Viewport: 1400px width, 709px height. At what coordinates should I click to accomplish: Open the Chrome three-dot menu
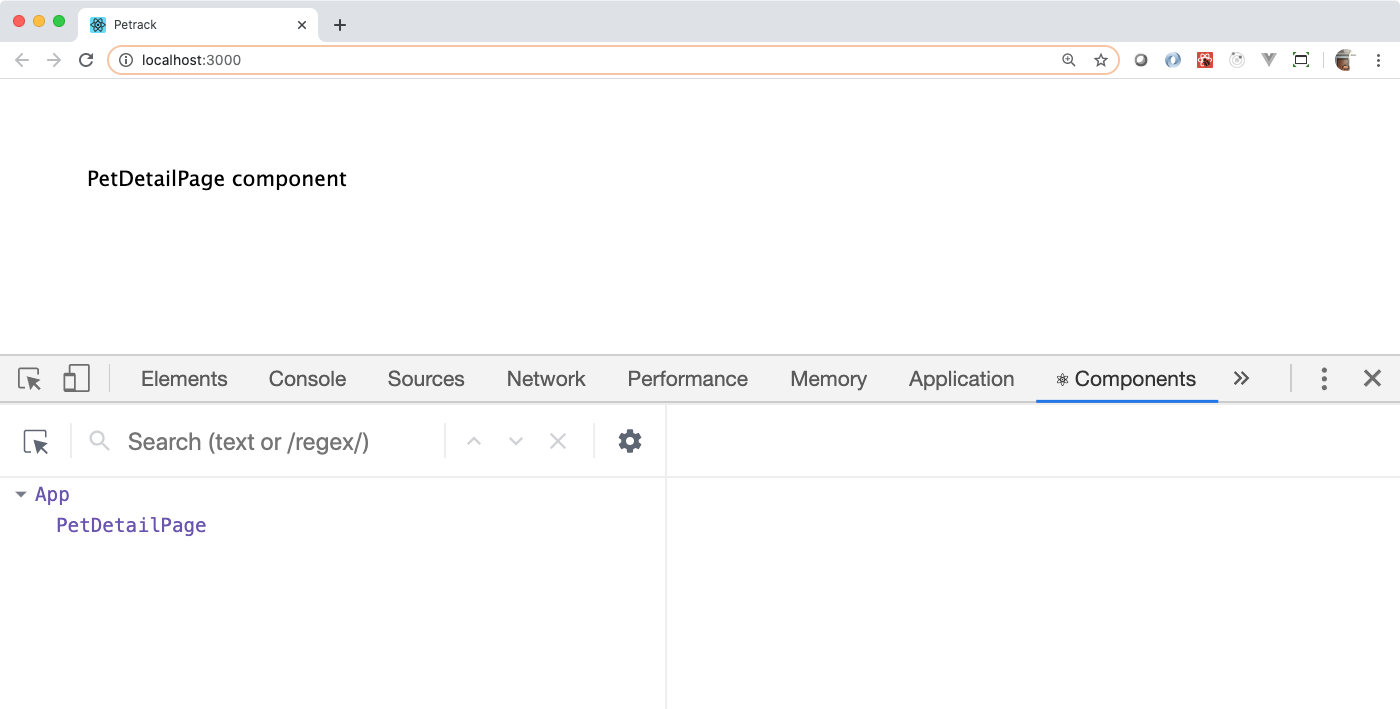pyautogui.click(x=1378, y=60)
